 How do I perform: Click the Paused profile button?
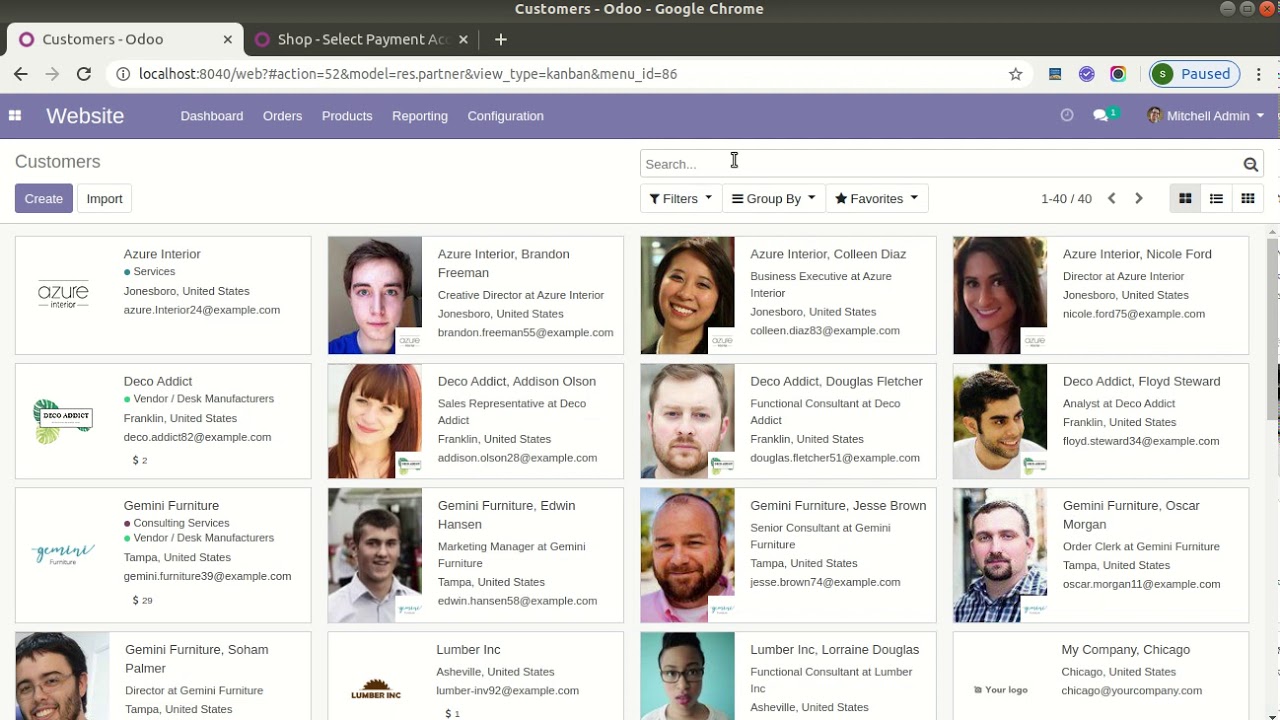1195,74
